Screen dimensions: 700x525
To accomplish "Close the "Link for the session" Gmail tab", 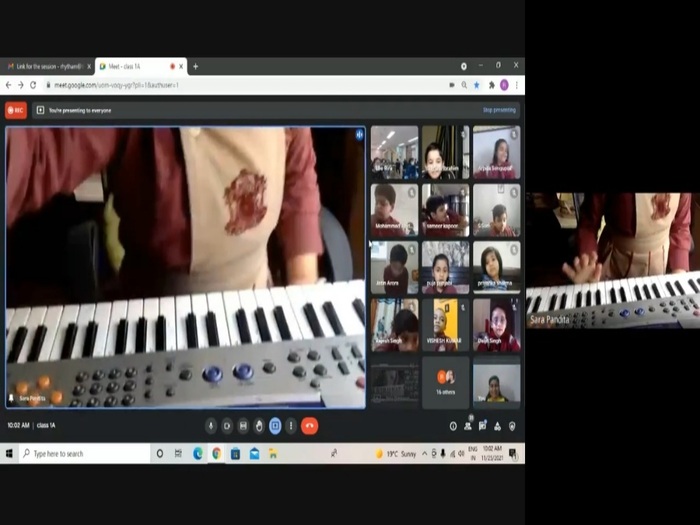I will pos(89,67).
